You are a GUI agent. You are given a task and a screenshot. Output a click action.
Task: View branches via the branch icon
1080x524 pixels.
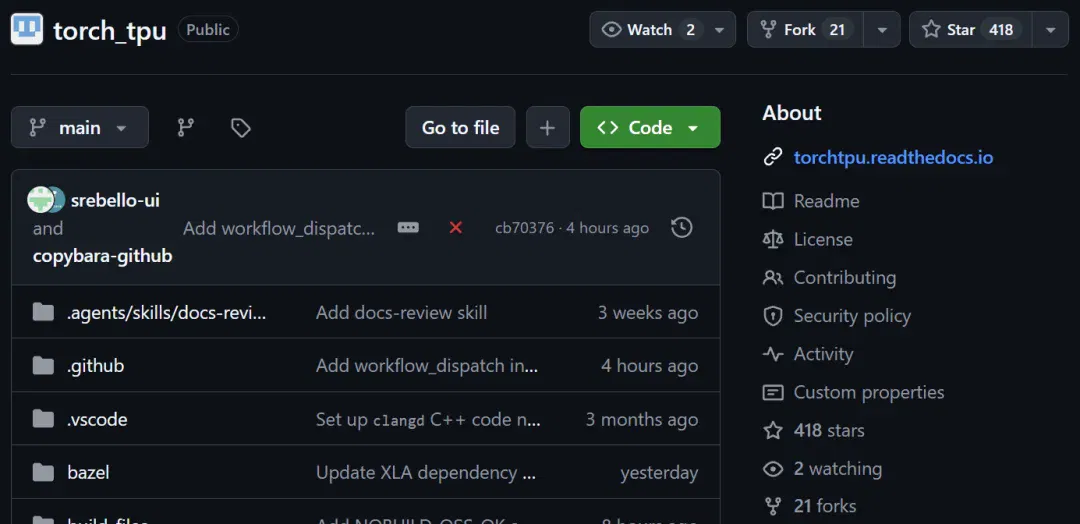click(x=186, y=127)
